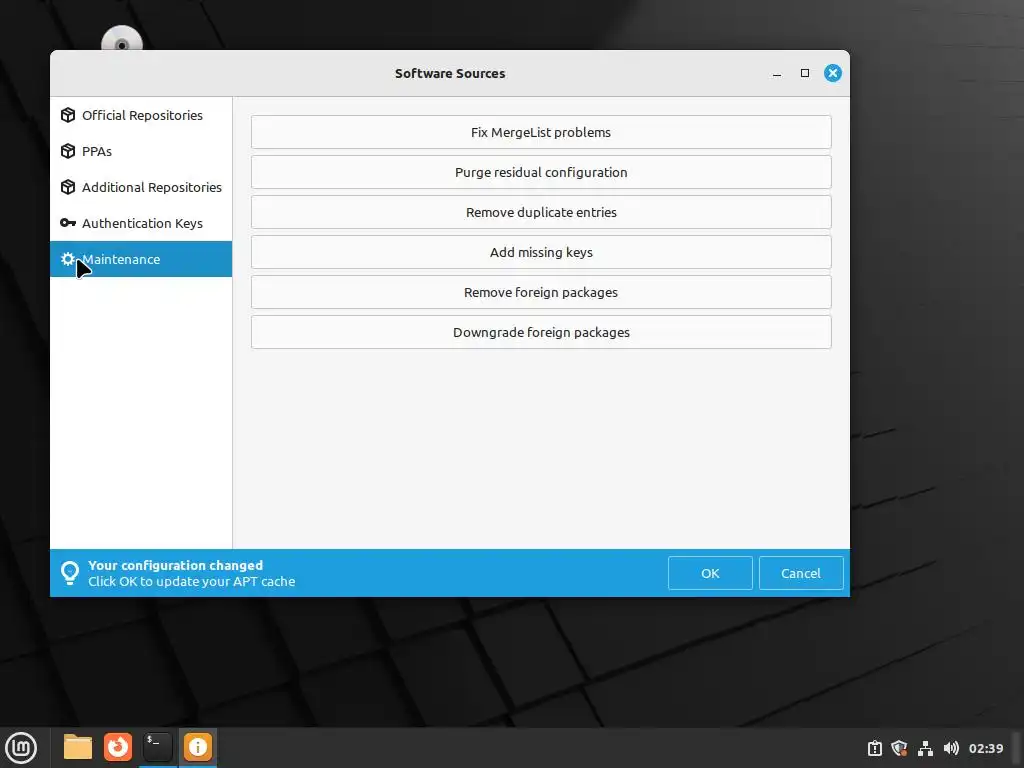1024x768 pixels.
Task: Launch Firefox from the taskbar
Action: coord(118,747)
